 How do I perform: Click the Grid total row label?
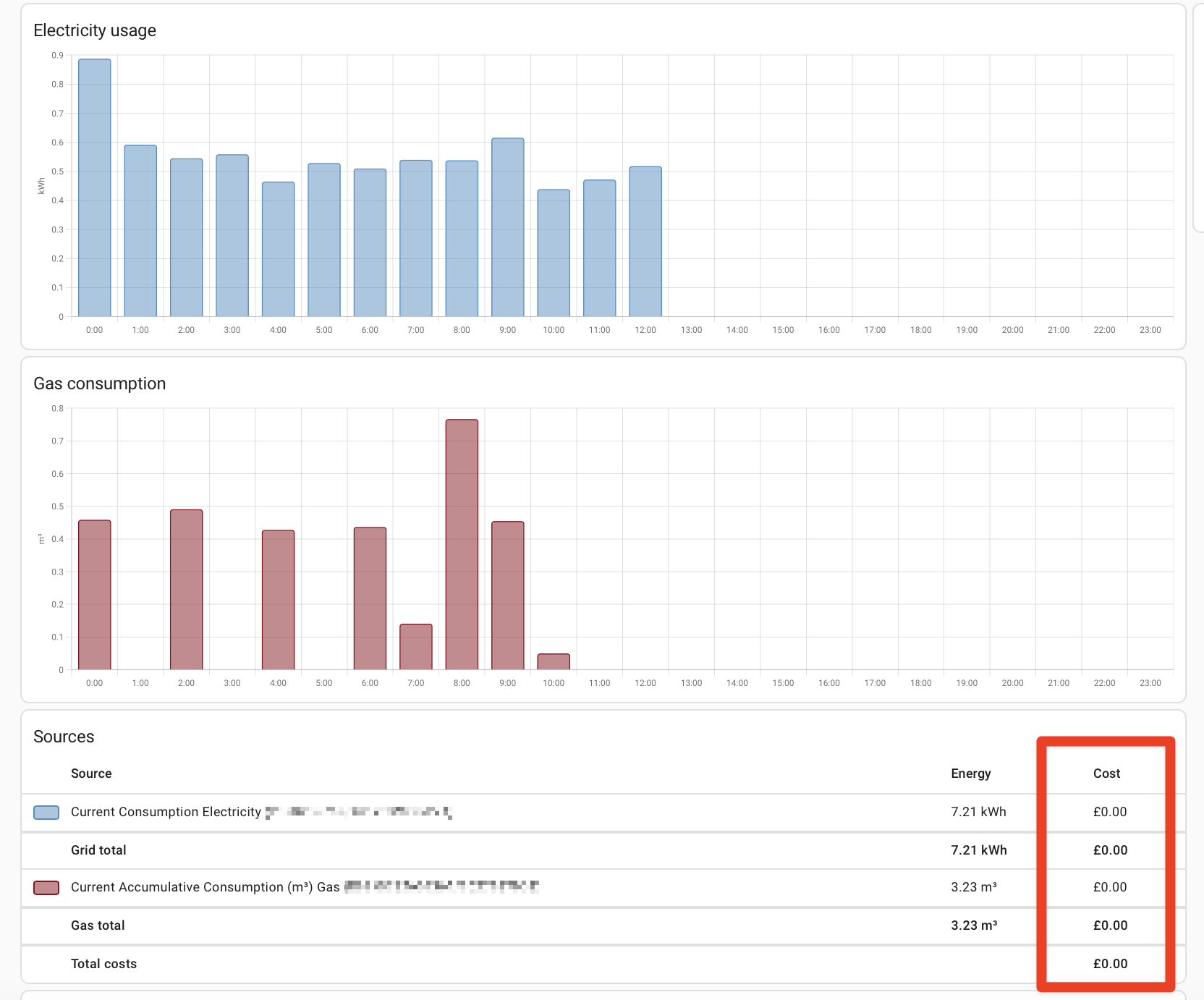pos(98,850)
